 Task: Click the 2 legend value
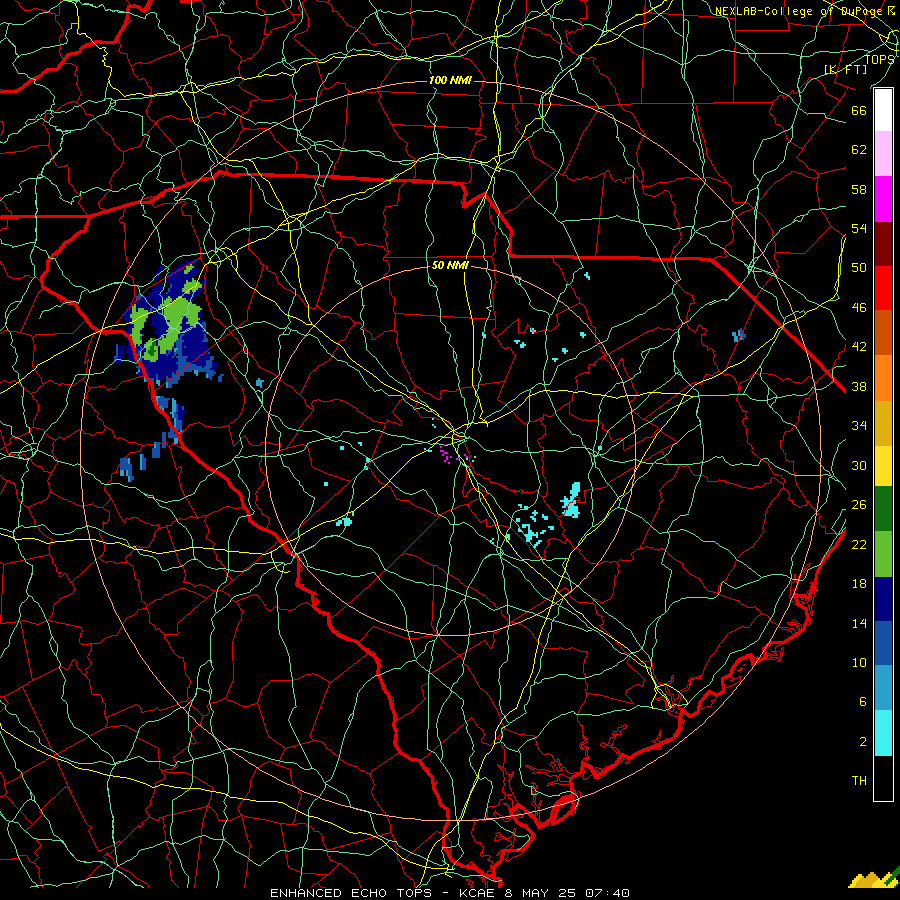862,742
